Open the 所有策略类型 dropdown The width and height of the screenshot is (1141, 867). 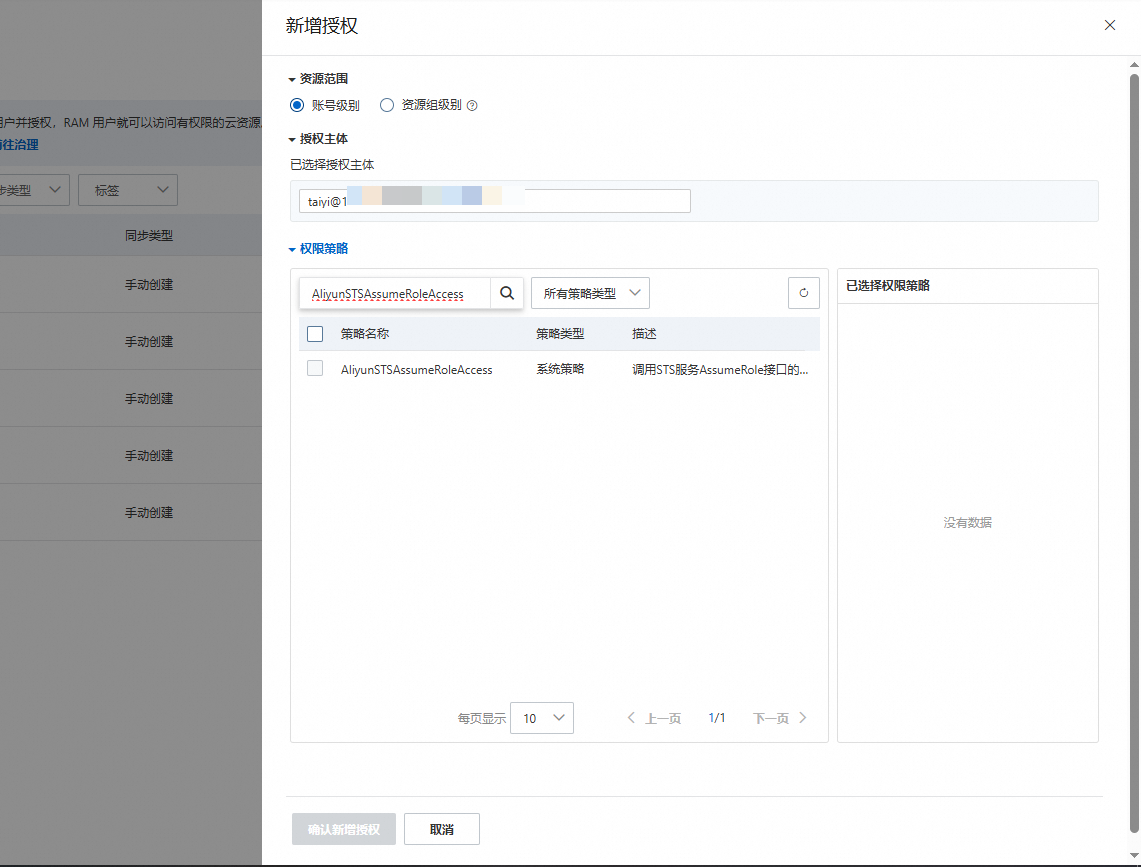click(590, 293)
